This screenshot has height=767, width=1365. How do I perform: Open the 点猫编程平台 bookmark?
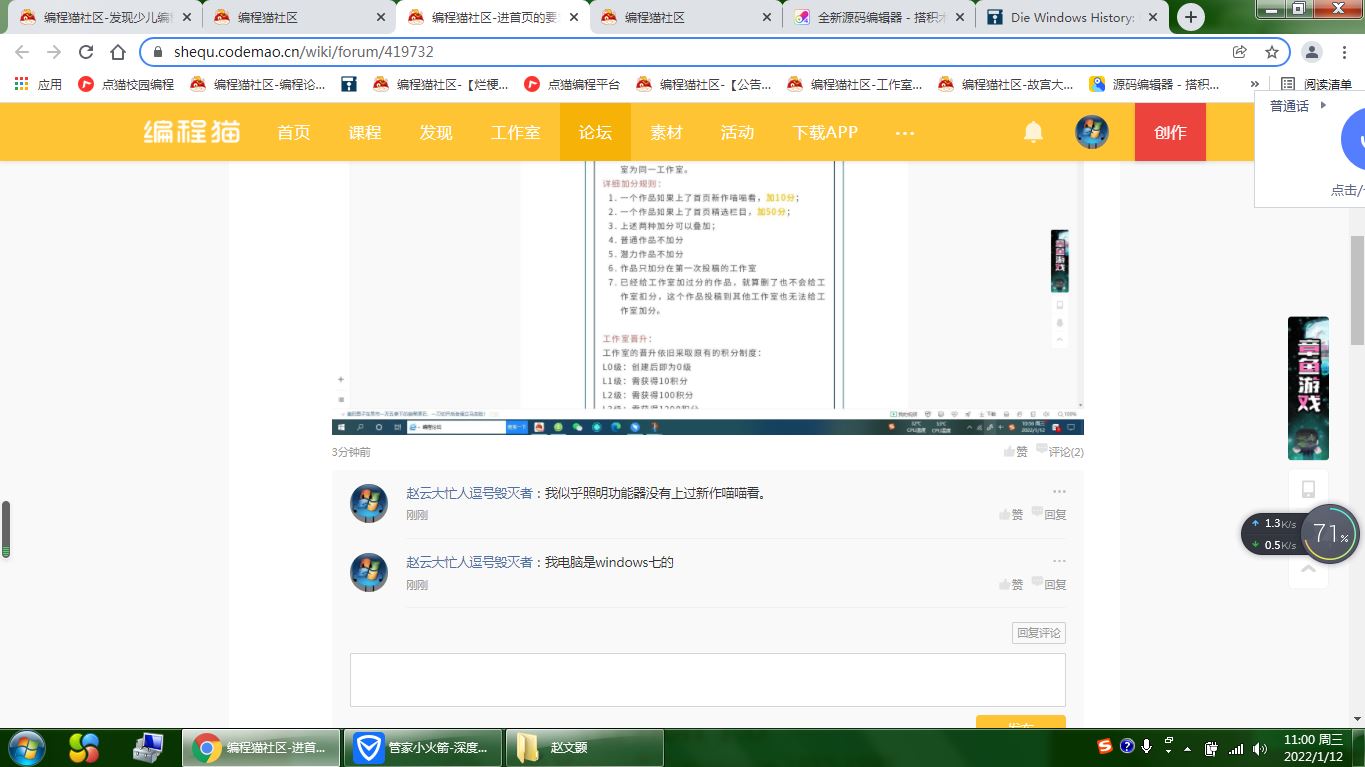pyautogui.click(x=573, y=85)
